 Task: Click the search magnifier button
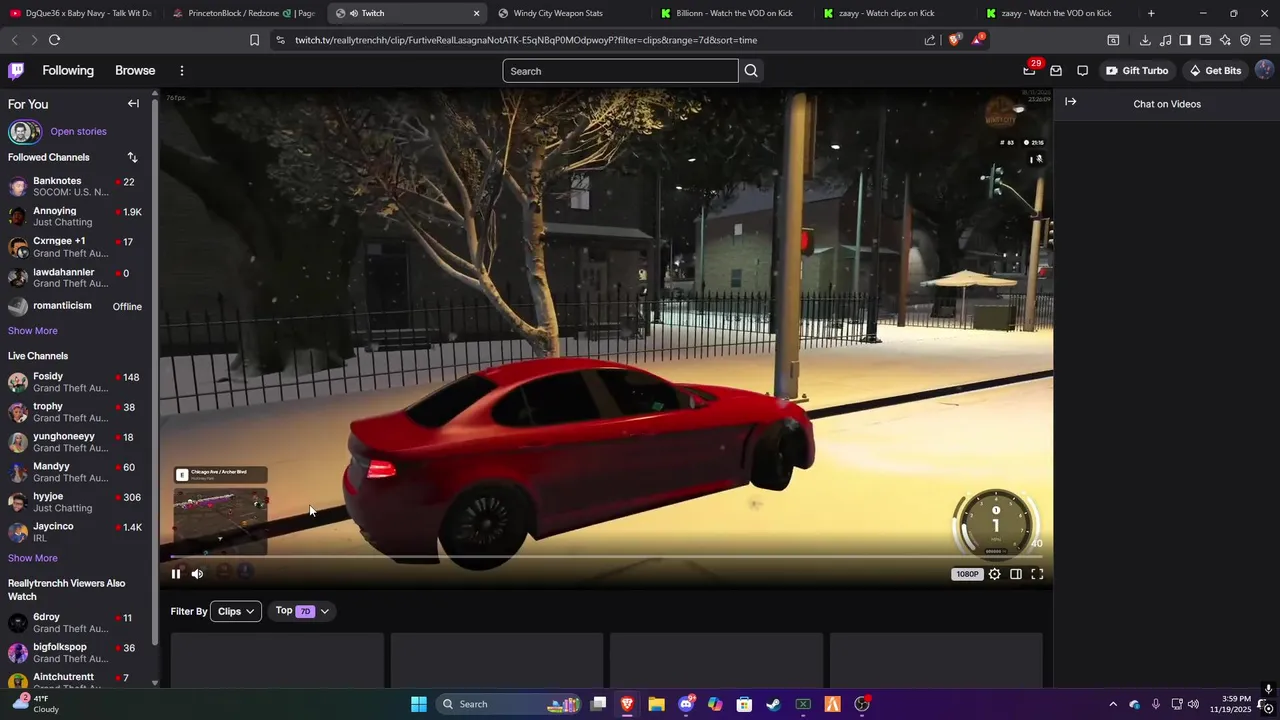pos(751,71)
